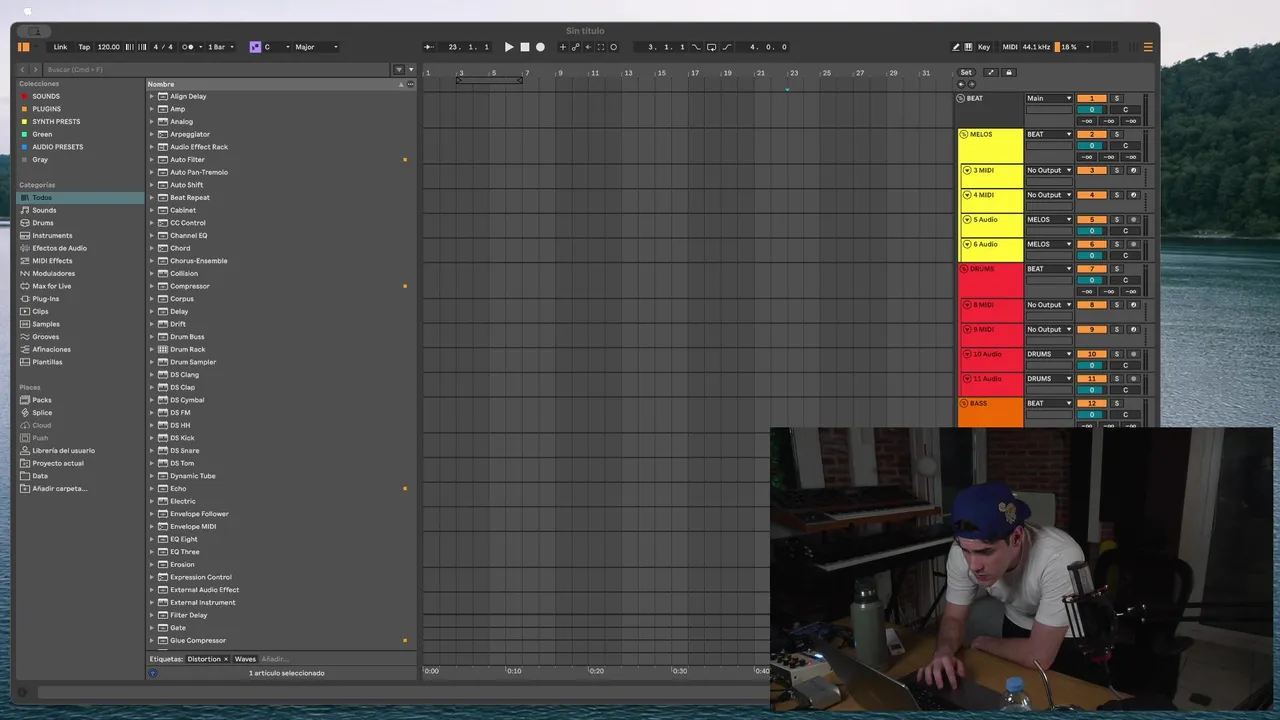This screenshot has width=1280, height=720.
Task: Click the browser search field
Action: click(x=216, y=69)
